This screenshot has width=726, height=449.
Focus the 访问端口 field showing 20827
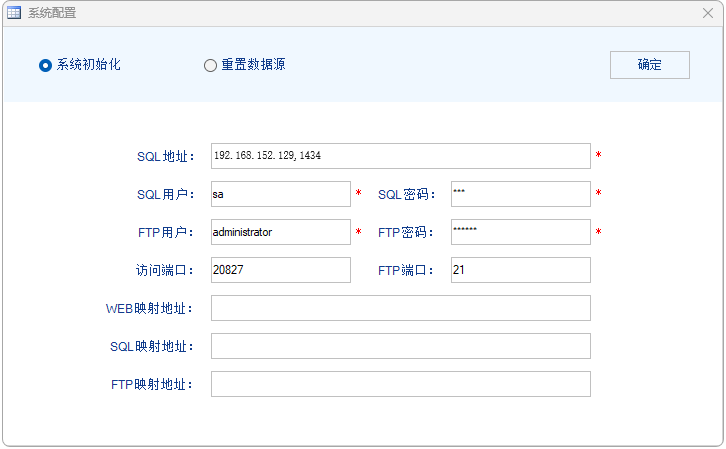pos(280,270)
